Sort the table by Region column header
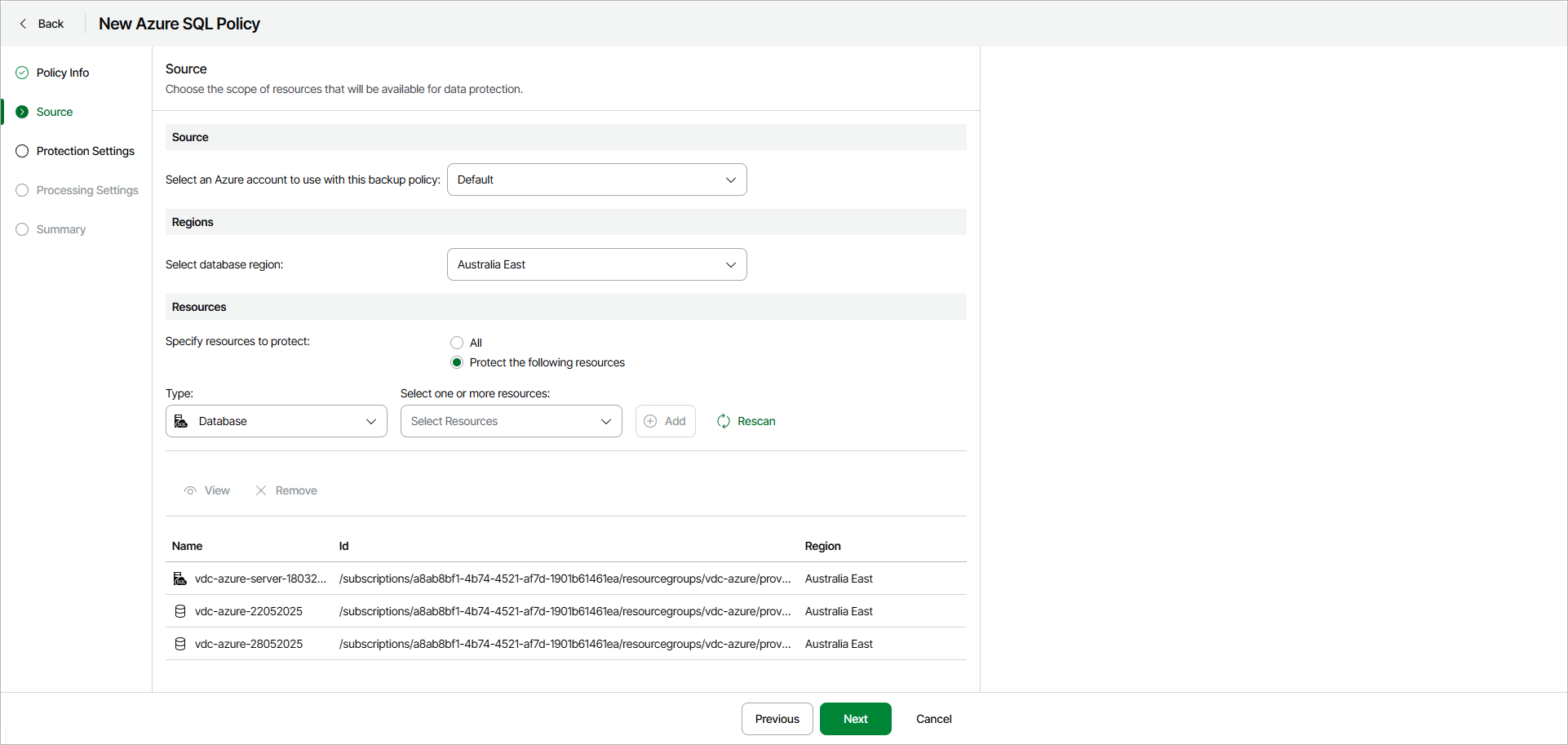 822,546
